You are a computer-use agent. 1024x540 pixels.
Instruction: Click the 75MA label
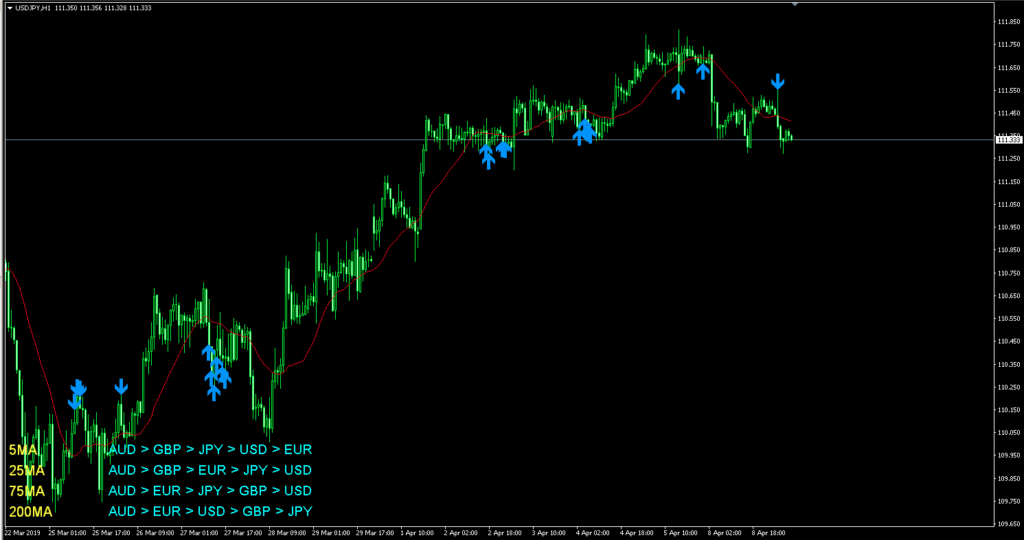[27, 490]
